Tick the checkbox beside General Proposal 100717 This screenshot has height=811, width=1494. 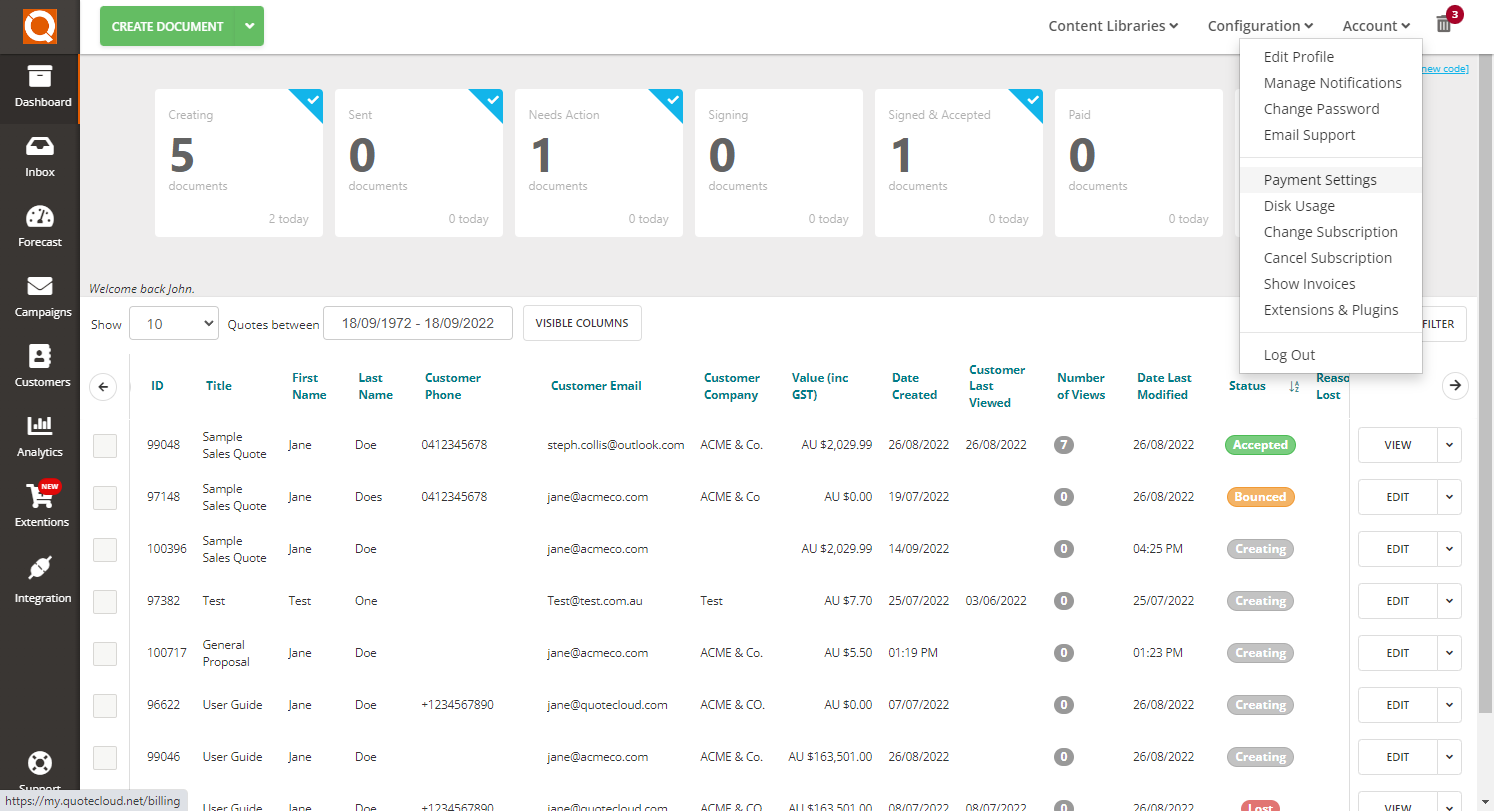tap(104, 653)
